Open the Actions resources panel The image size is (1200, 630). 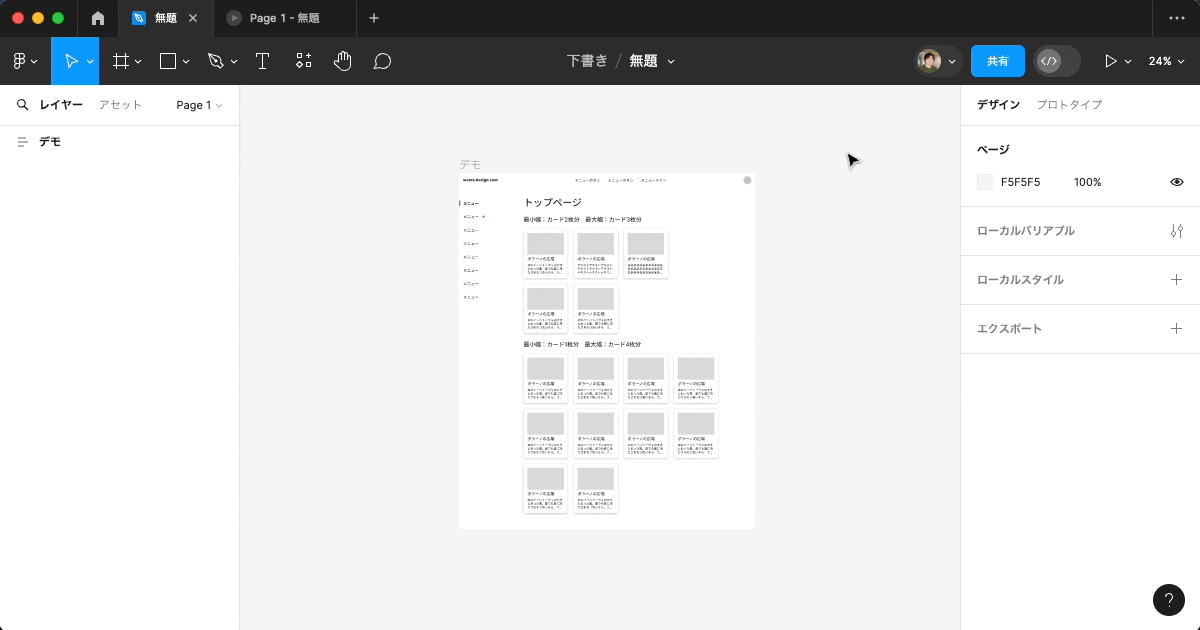[x=303, y=60]
